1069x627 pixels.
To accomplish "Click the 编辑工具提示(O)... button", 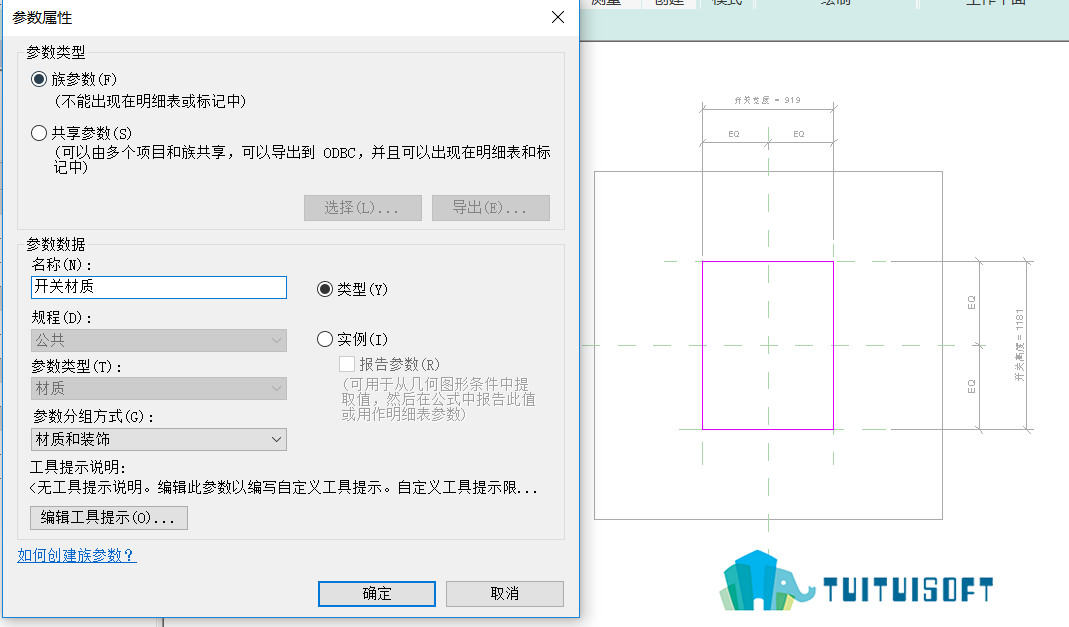I will tap(109, 517).
